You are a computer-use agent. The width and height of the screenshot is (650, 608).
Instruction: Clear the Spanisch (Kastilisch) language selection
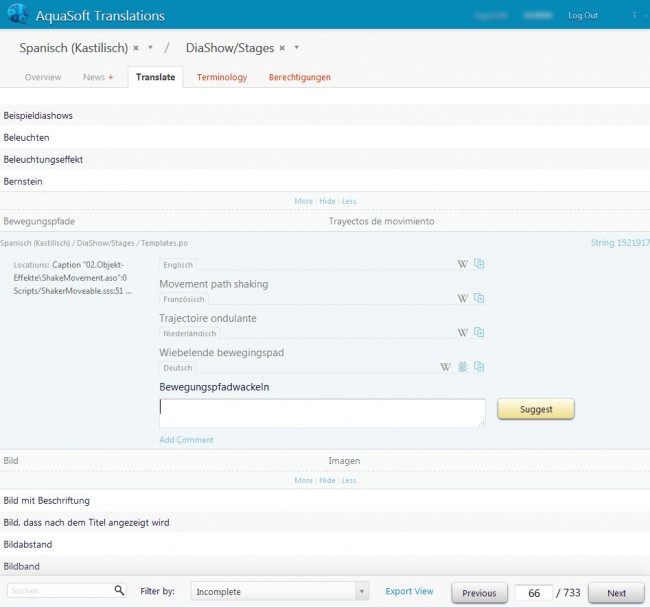click(136, 48)
